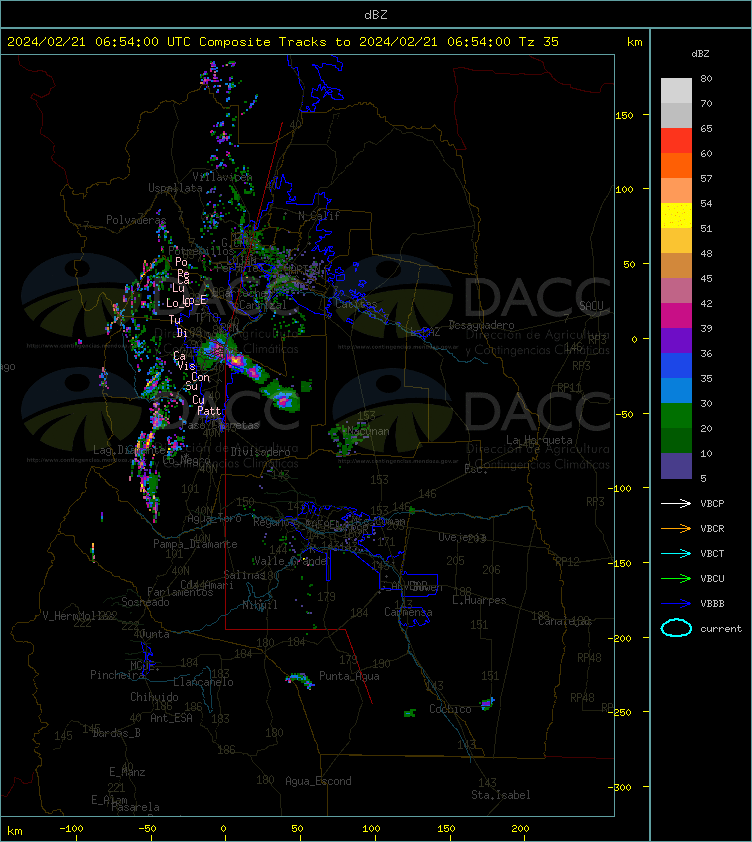Viewport: 752px width, 842px height.
Task: Select the brown 45-48 dBZ swatch
Action: tap(676, 266)
